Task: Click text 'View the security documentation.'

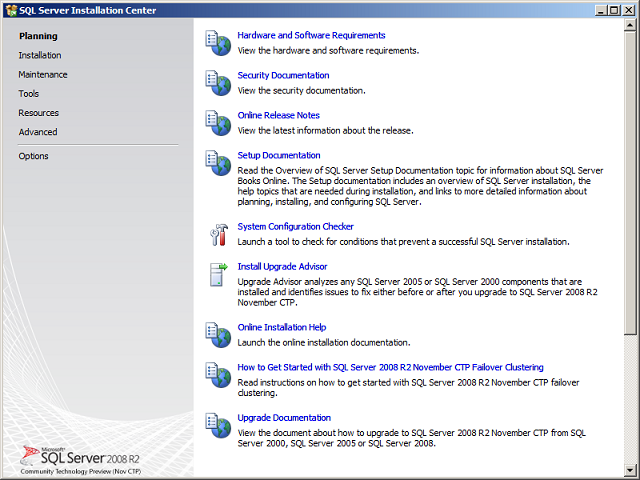Action: 302,91
